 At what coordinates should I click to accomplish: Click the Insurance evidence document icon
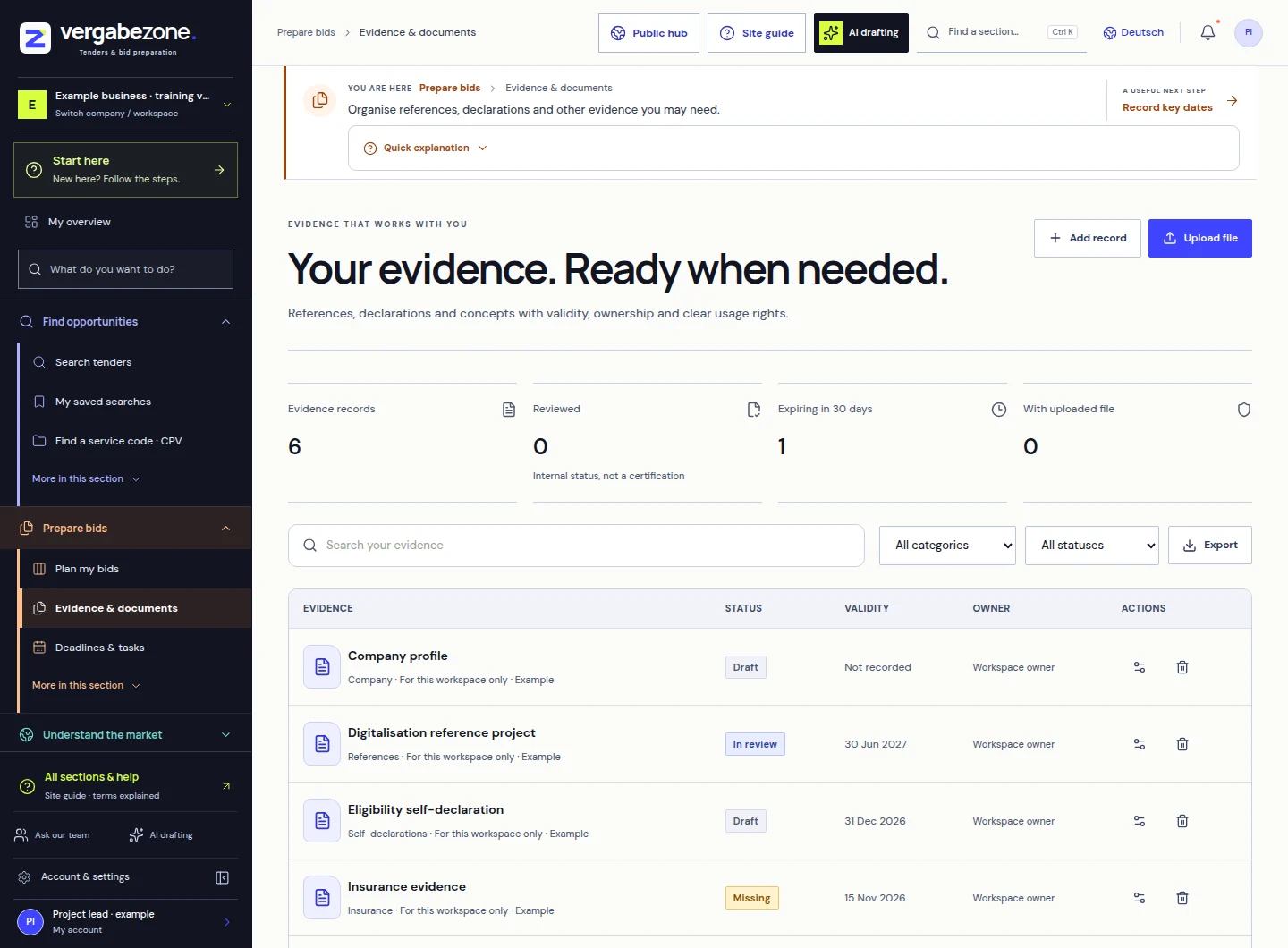[x=322, y=897]
